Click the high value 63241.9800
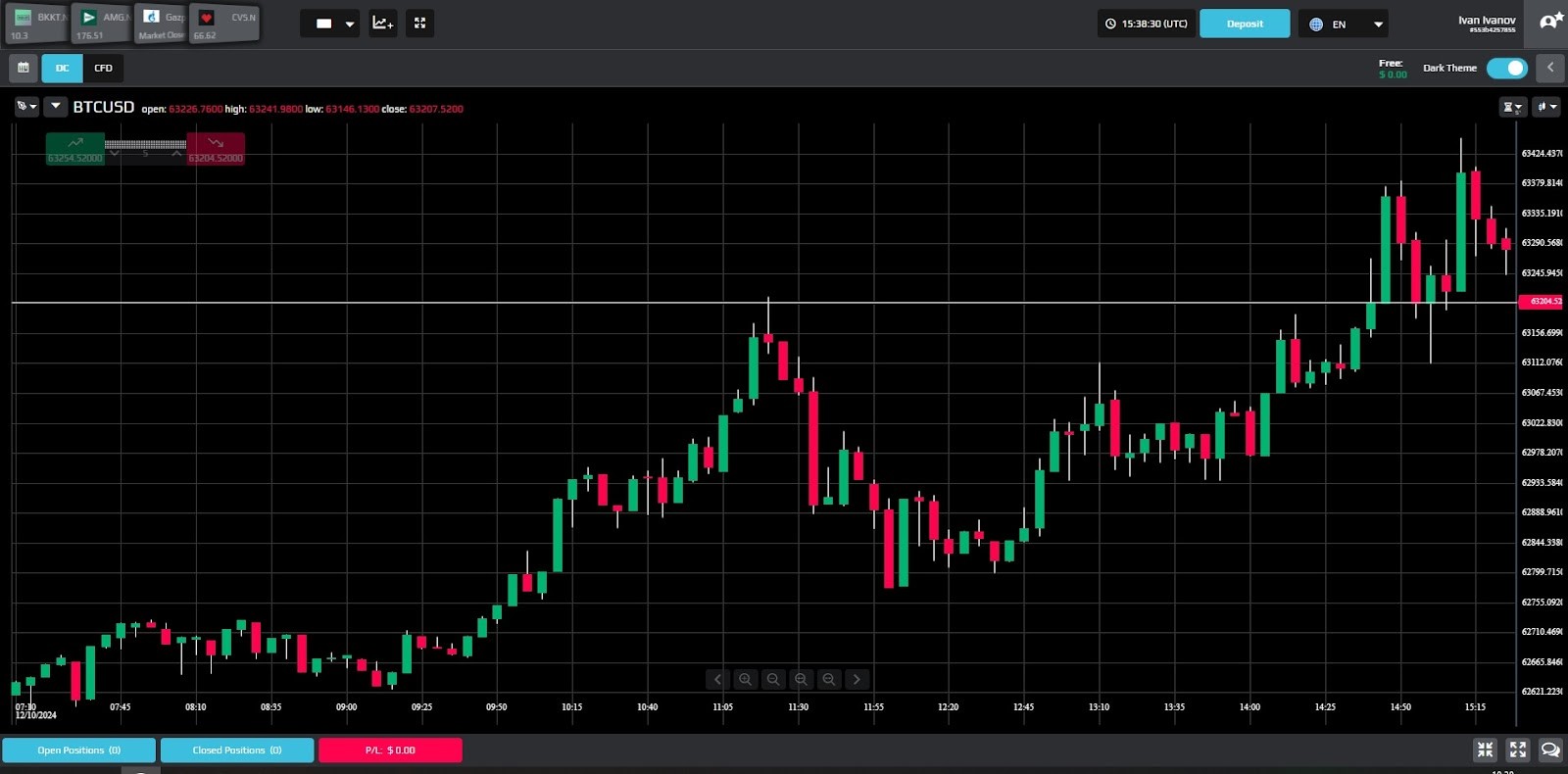This screenshot has width=1568, height=774. [x=275, y=109]
